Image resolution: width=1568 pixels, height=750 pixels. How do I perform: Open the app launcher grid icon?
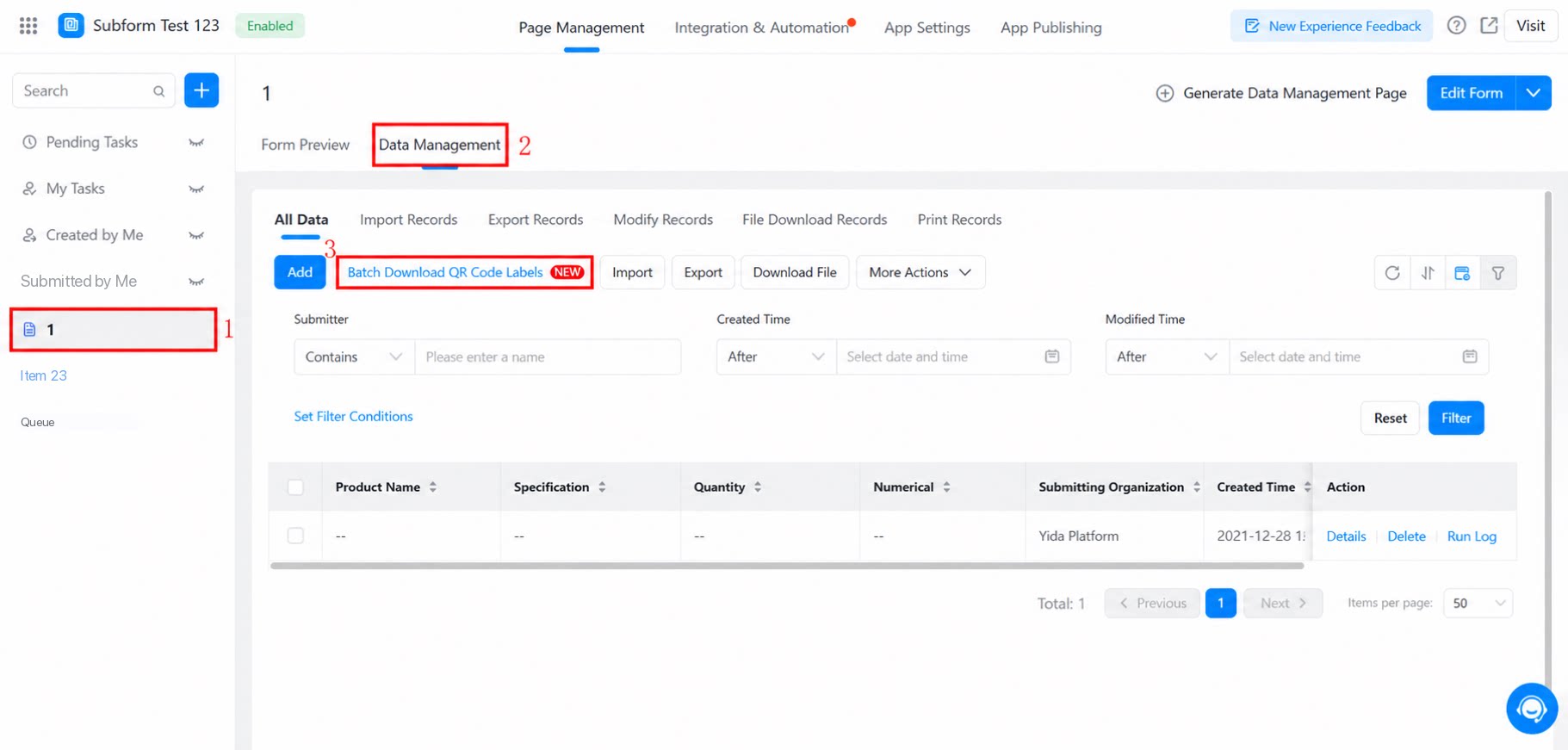(28, 26)
